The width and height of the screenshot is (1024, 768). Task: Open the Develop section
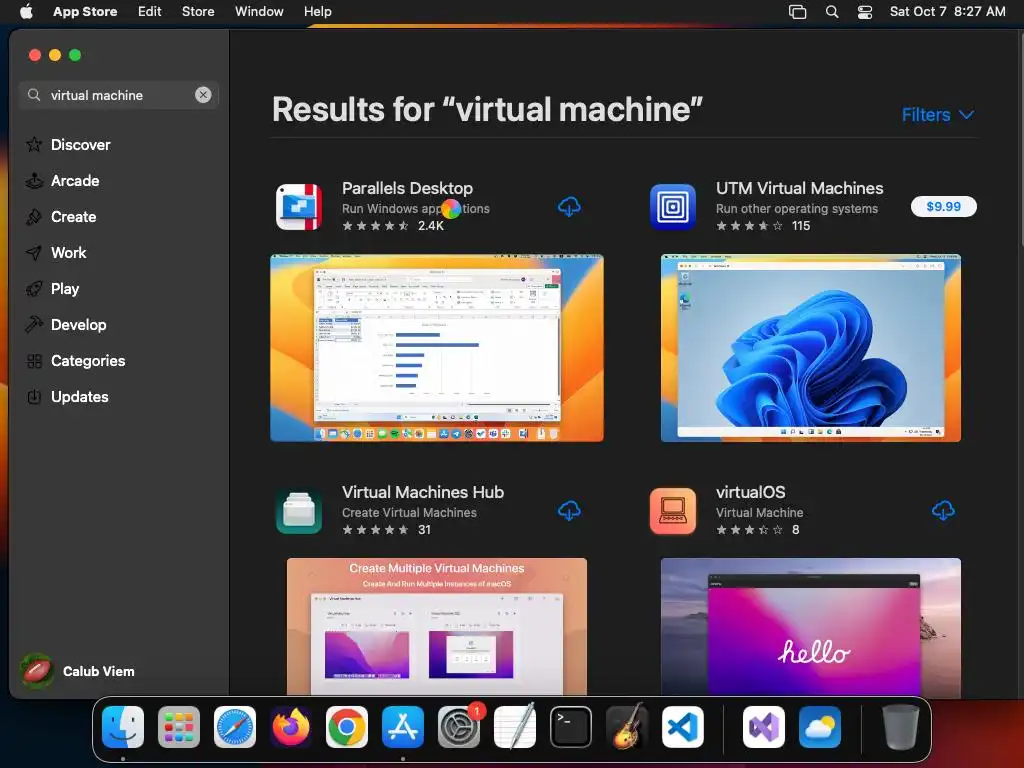coord(66,325)
